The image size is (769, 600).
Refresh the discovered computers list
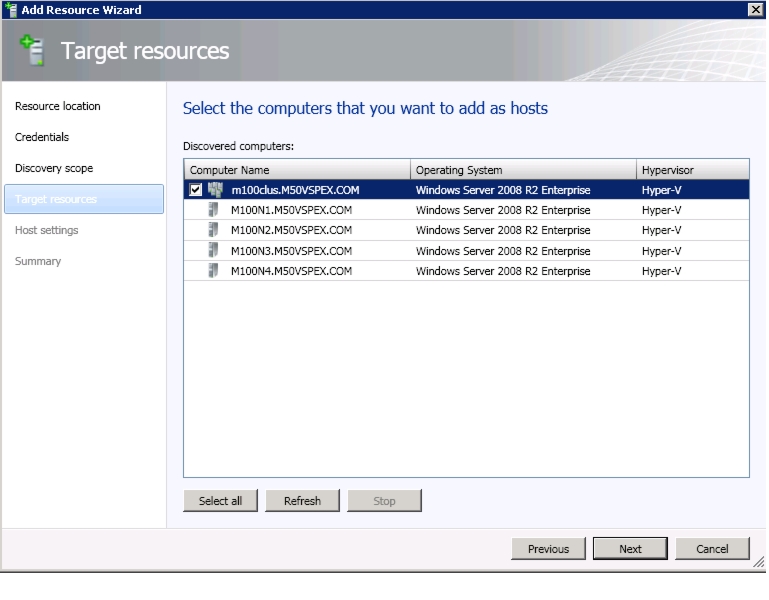click(x=302, y=501)
